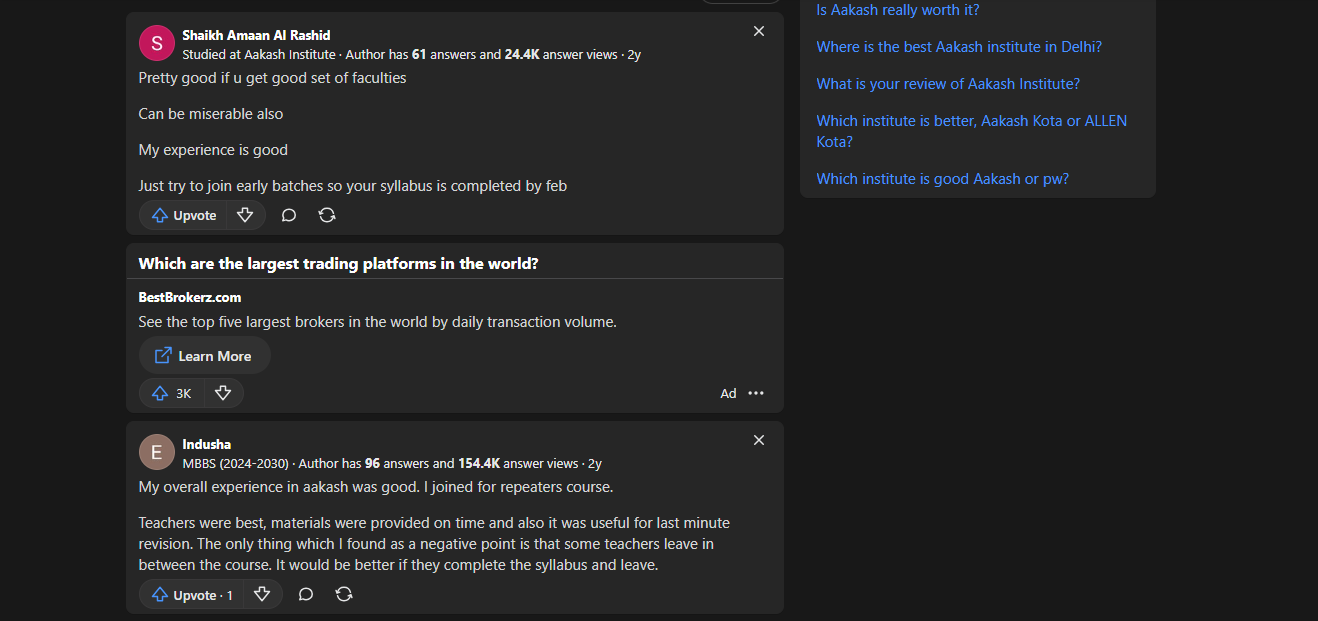
Task: Open the three-dot menu on the ad
Action: click(x=756, y=393)
